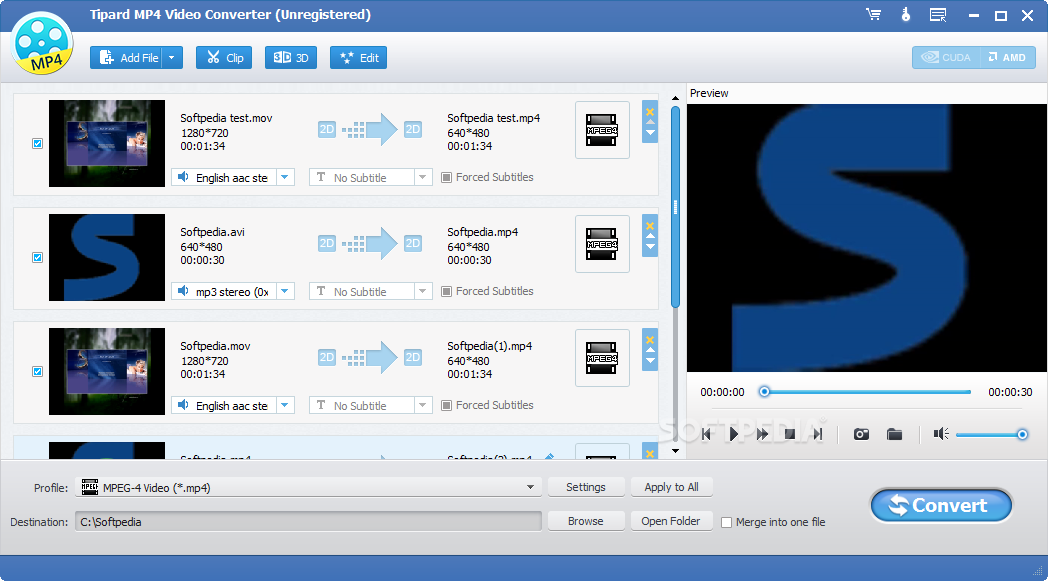Click MPEG4 format icon for Softpedia.mp4

[602, 244]
